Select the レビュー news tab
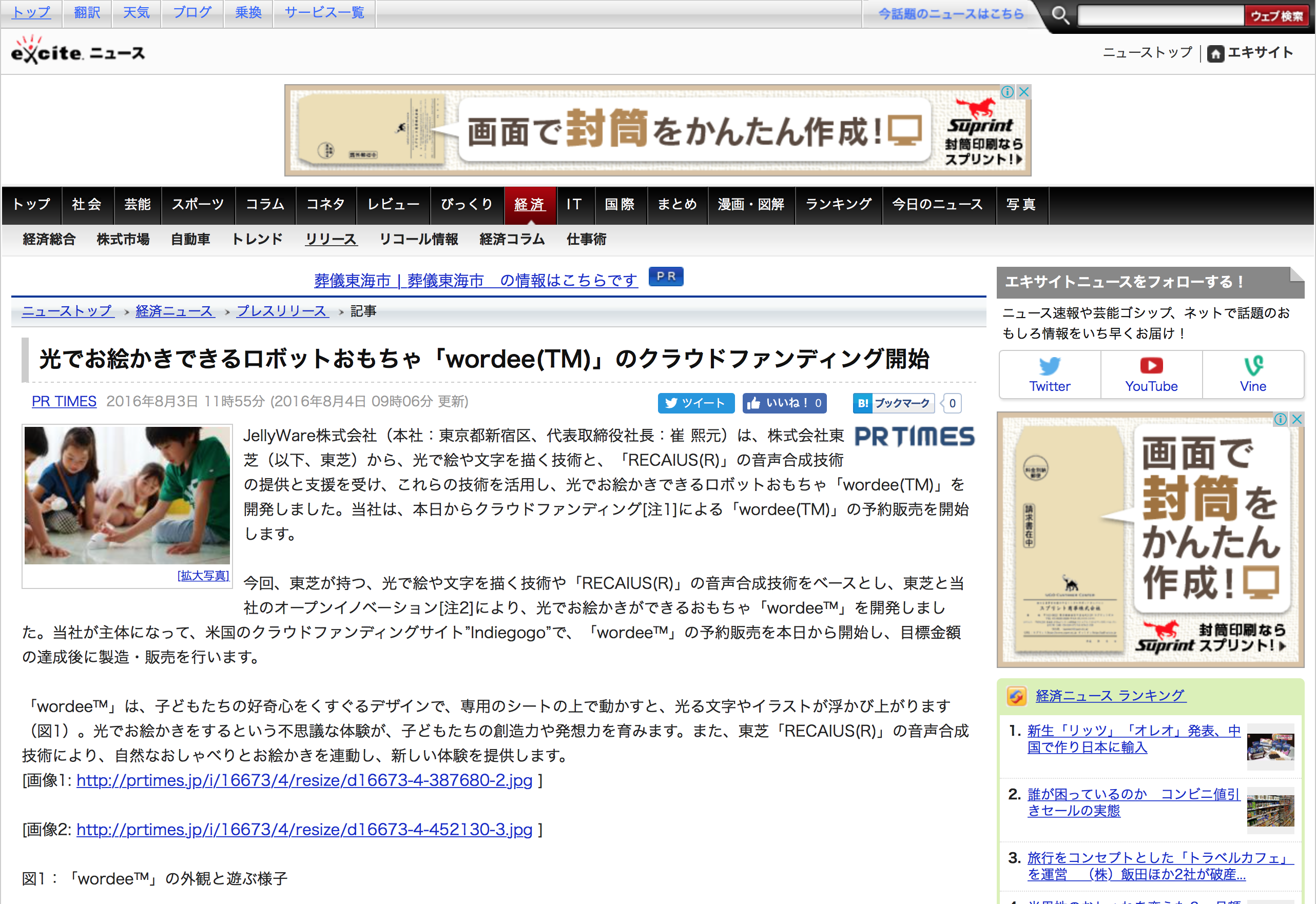 [x=393, y=205]
